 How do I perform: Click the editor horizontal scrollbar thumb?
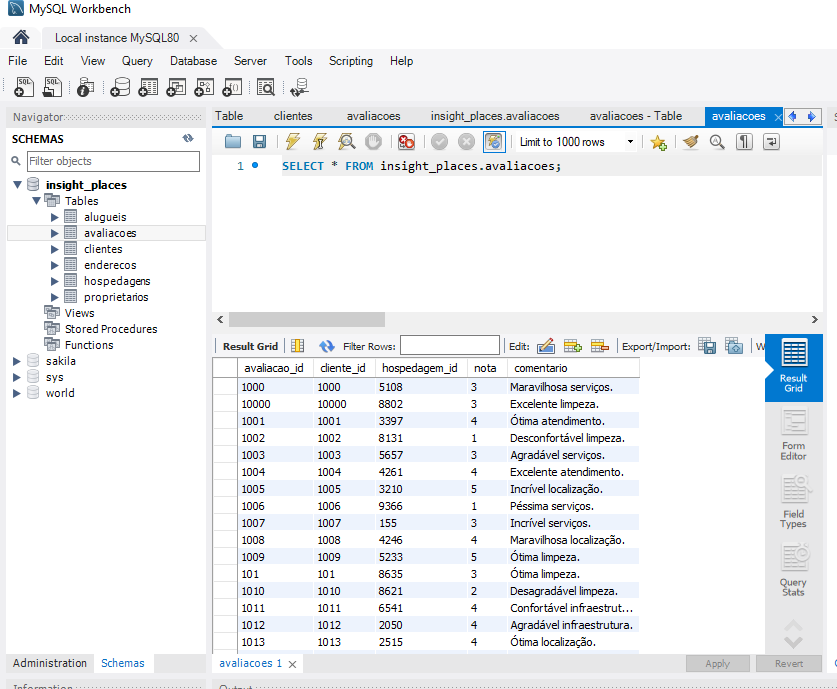tap(307, 319)
